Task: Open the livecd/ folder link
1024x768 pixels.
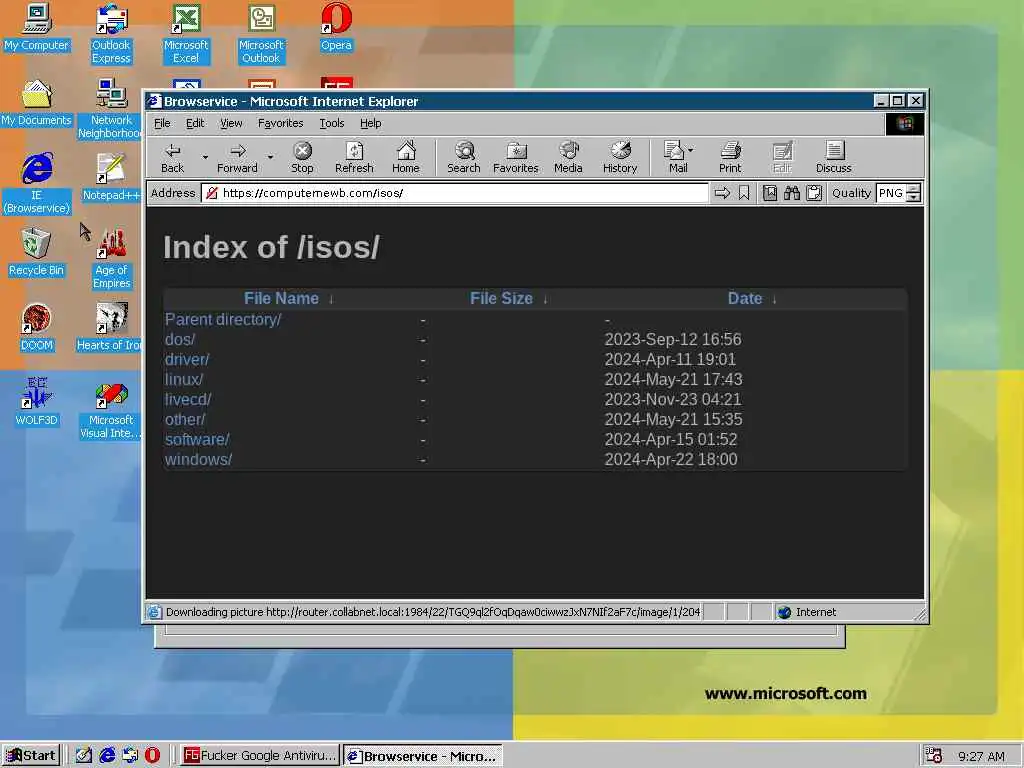Action: tap(187, 400)
